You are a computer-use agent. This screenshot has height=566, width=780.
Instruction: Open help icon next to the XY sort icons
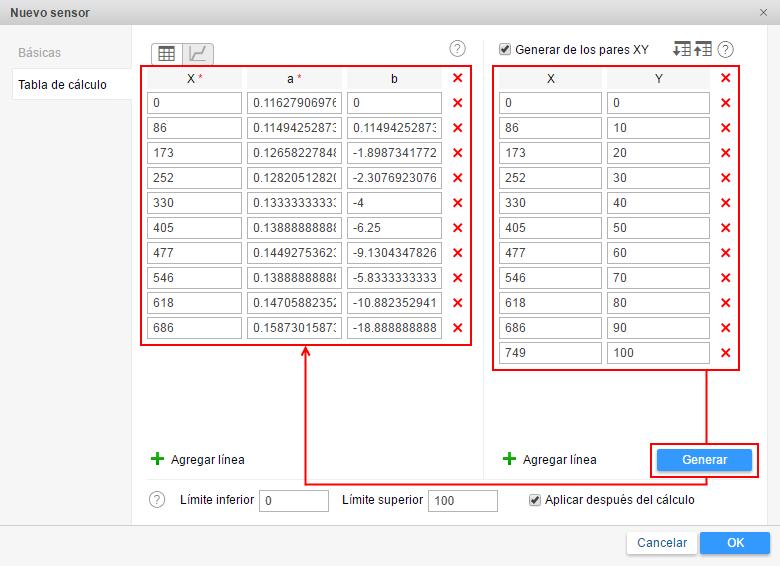pos(725,49)
